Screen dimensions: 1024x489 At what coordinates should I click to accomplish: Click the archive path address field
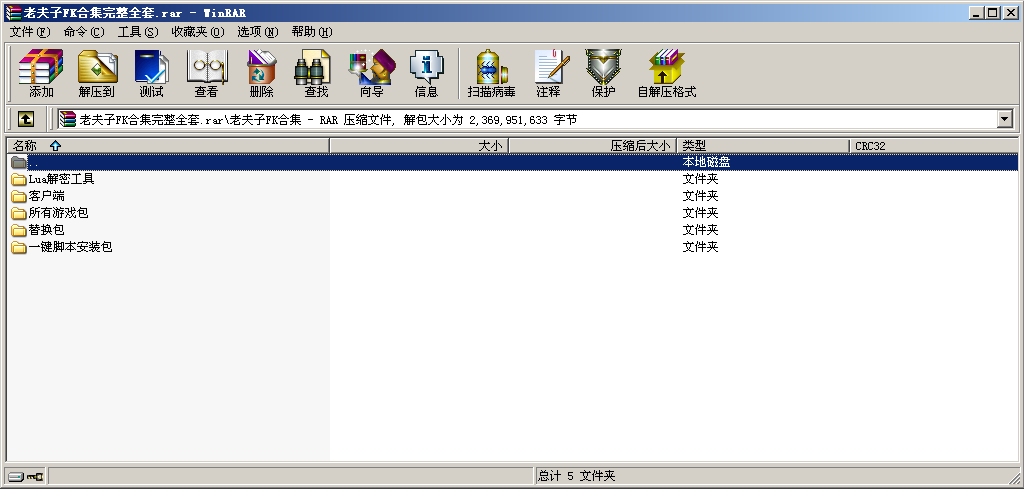530,119
